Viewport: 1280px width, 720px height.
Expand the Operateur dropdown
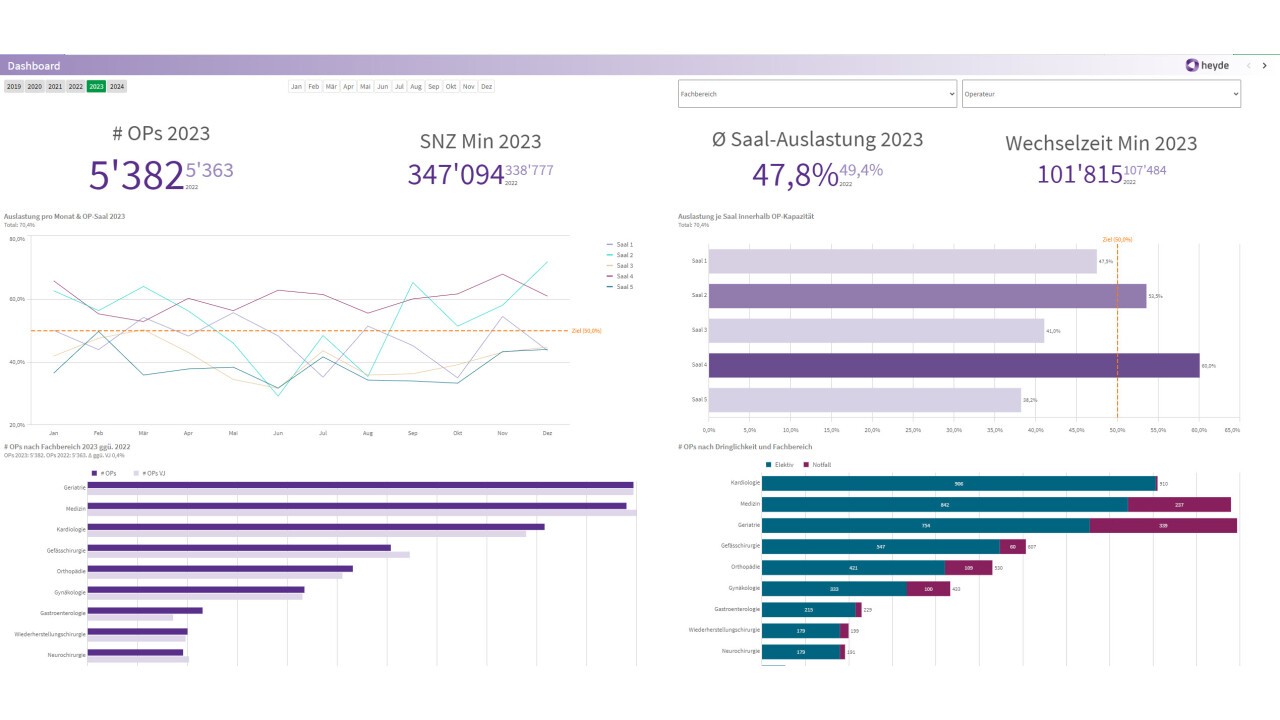[1101, 94]
